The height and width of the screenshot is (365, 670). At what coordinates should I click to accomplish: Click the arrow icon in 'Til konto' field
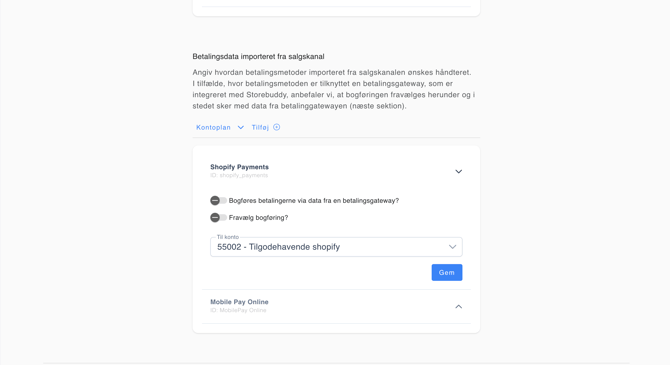(x=452, y=247)
